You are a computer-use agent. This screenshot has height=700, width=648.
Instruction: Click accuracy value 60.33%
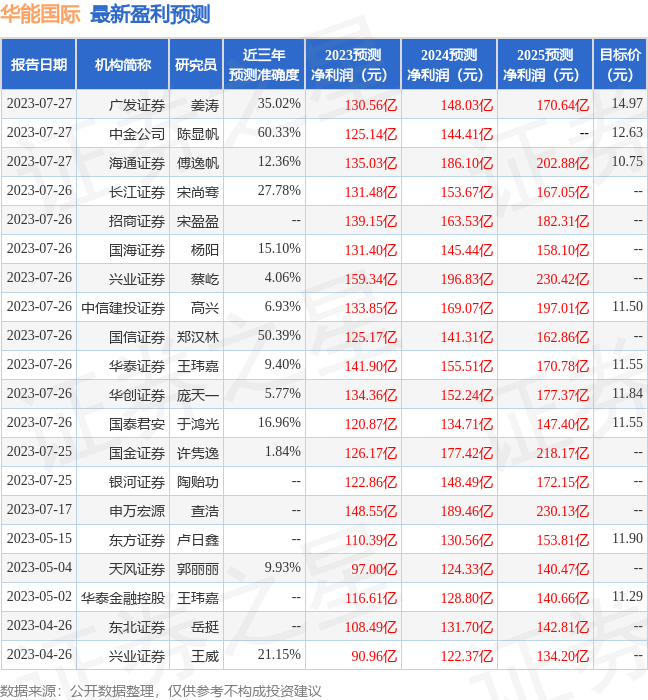[279, 133]
